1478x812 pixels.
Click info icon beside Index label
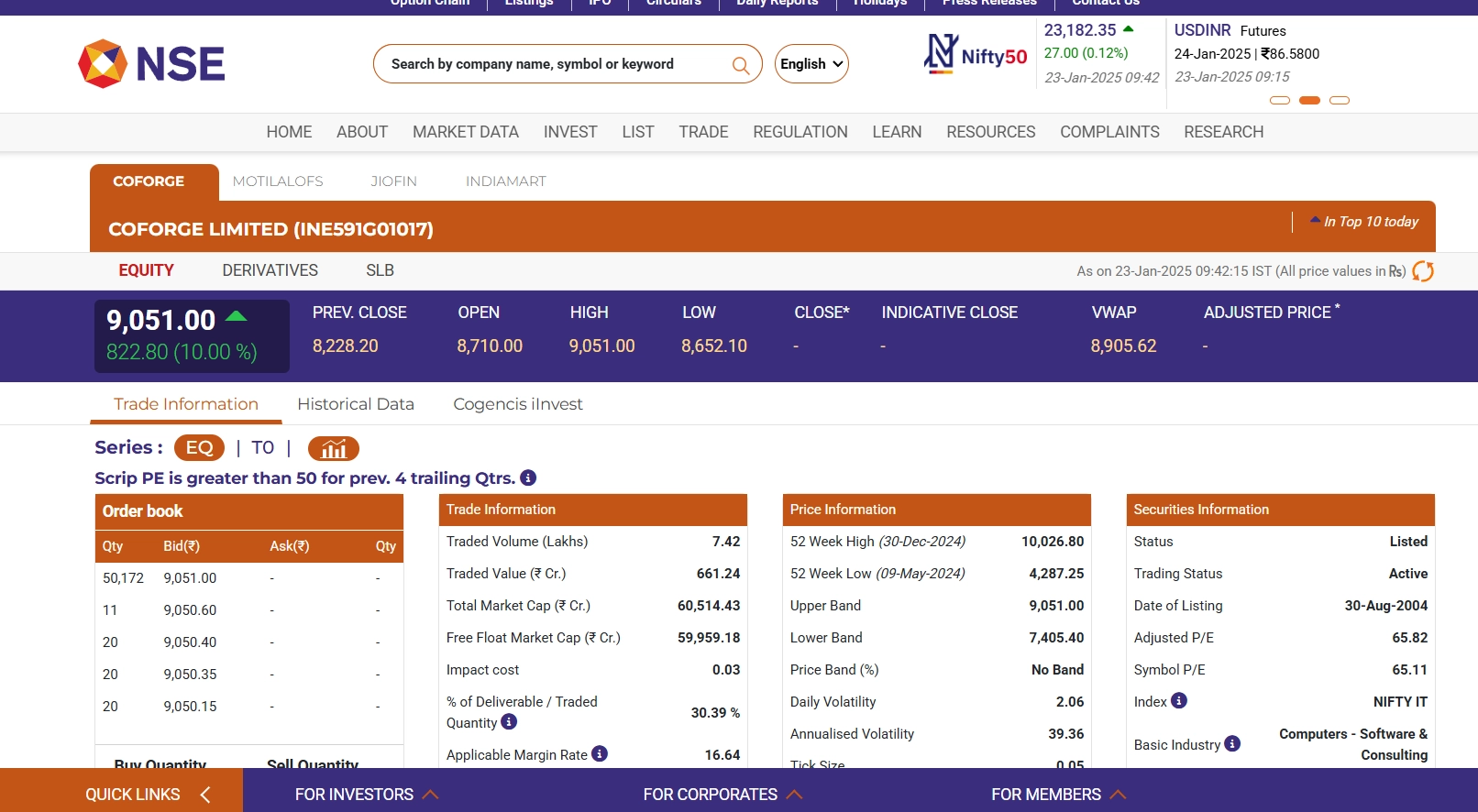pos(1179,700)
